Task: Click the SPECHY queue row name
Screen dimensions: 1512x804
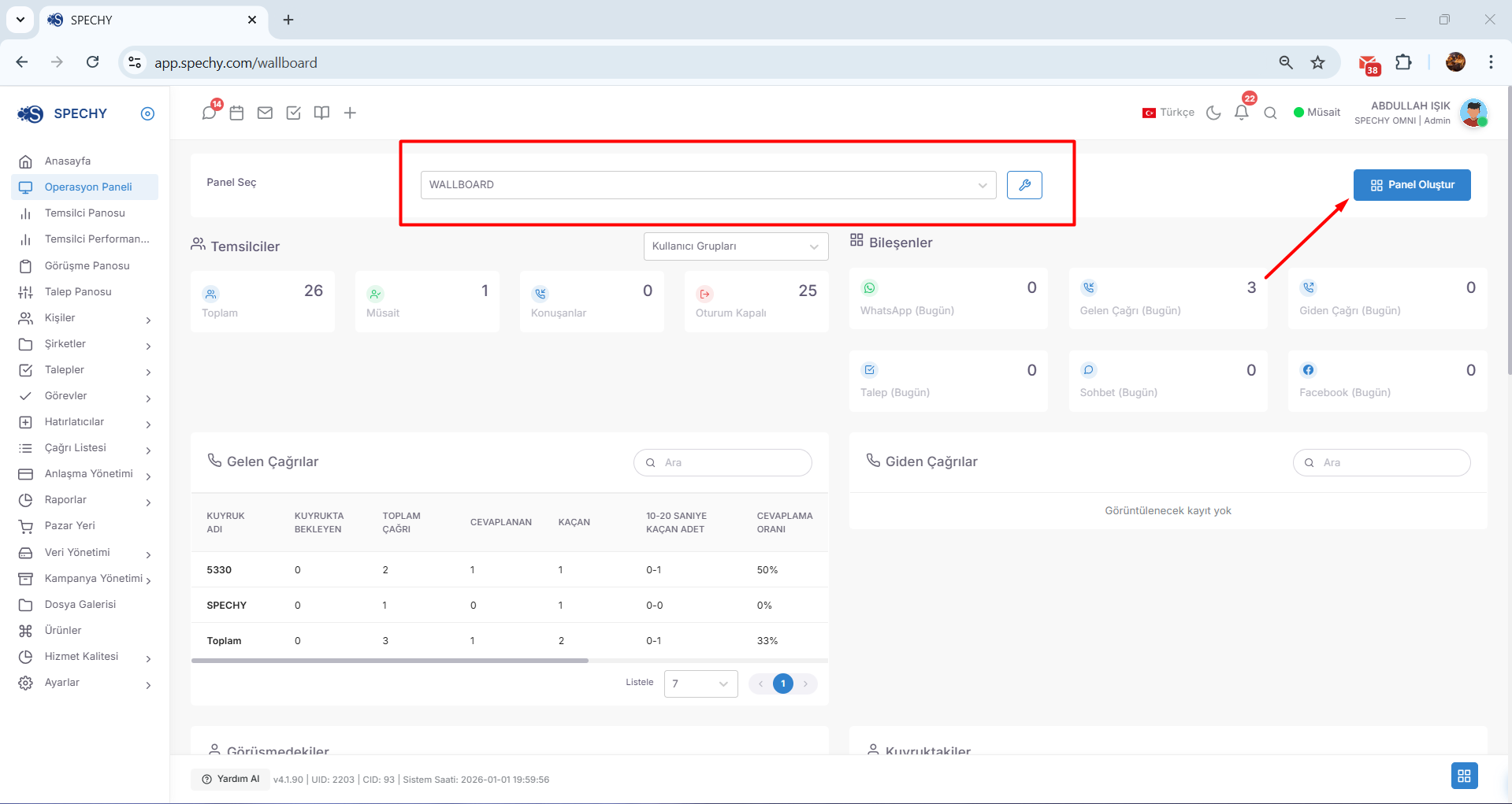Action: pos(226,606)
